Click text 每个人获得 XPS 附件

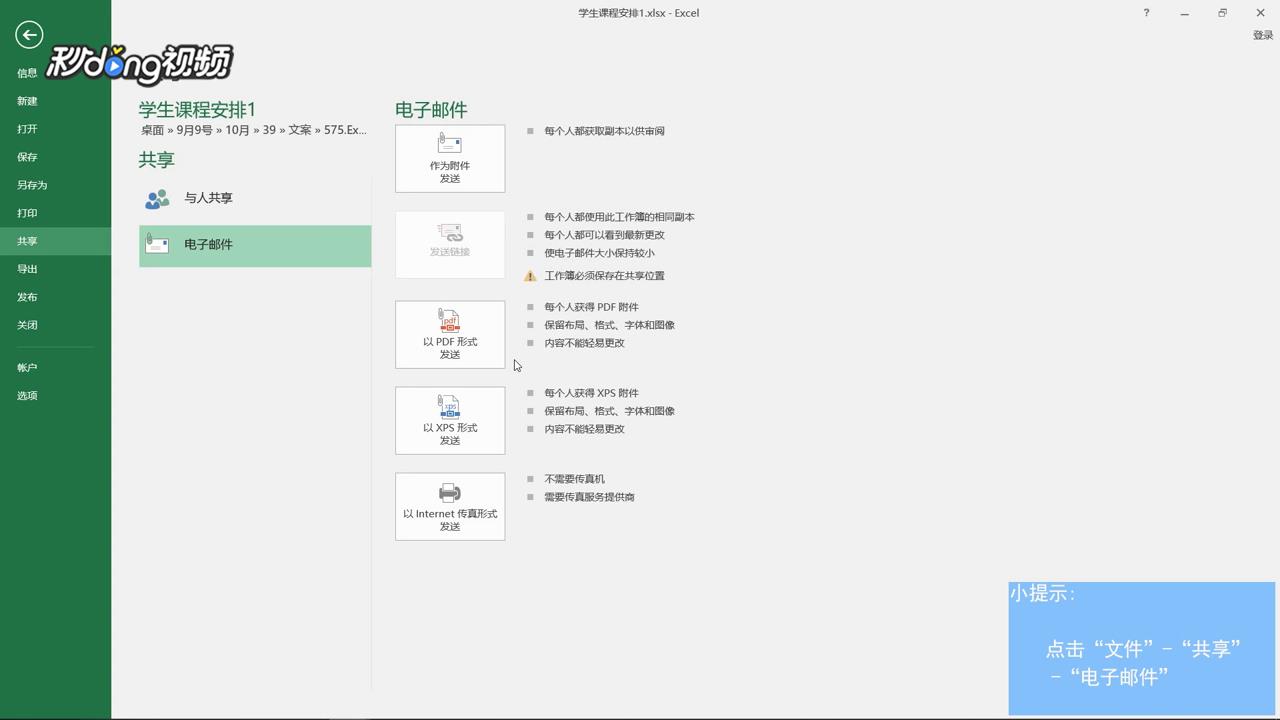pyautogui.click(x=591, y=393)
